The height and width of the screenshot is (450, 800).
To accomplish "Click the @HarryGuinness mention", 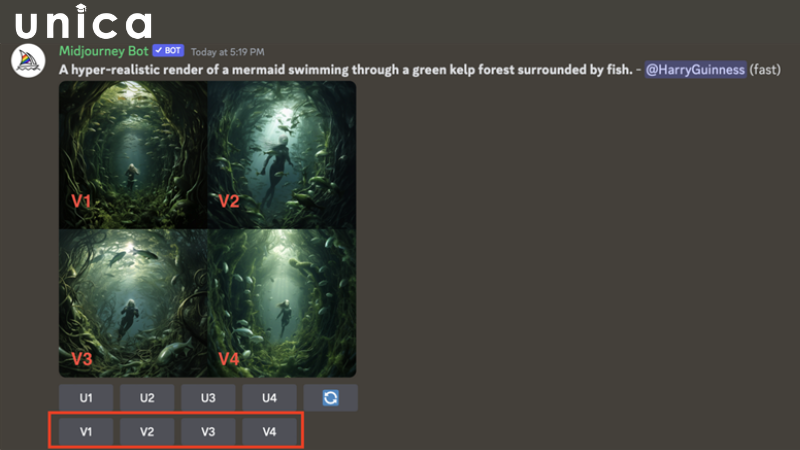I will click(695, 69).
